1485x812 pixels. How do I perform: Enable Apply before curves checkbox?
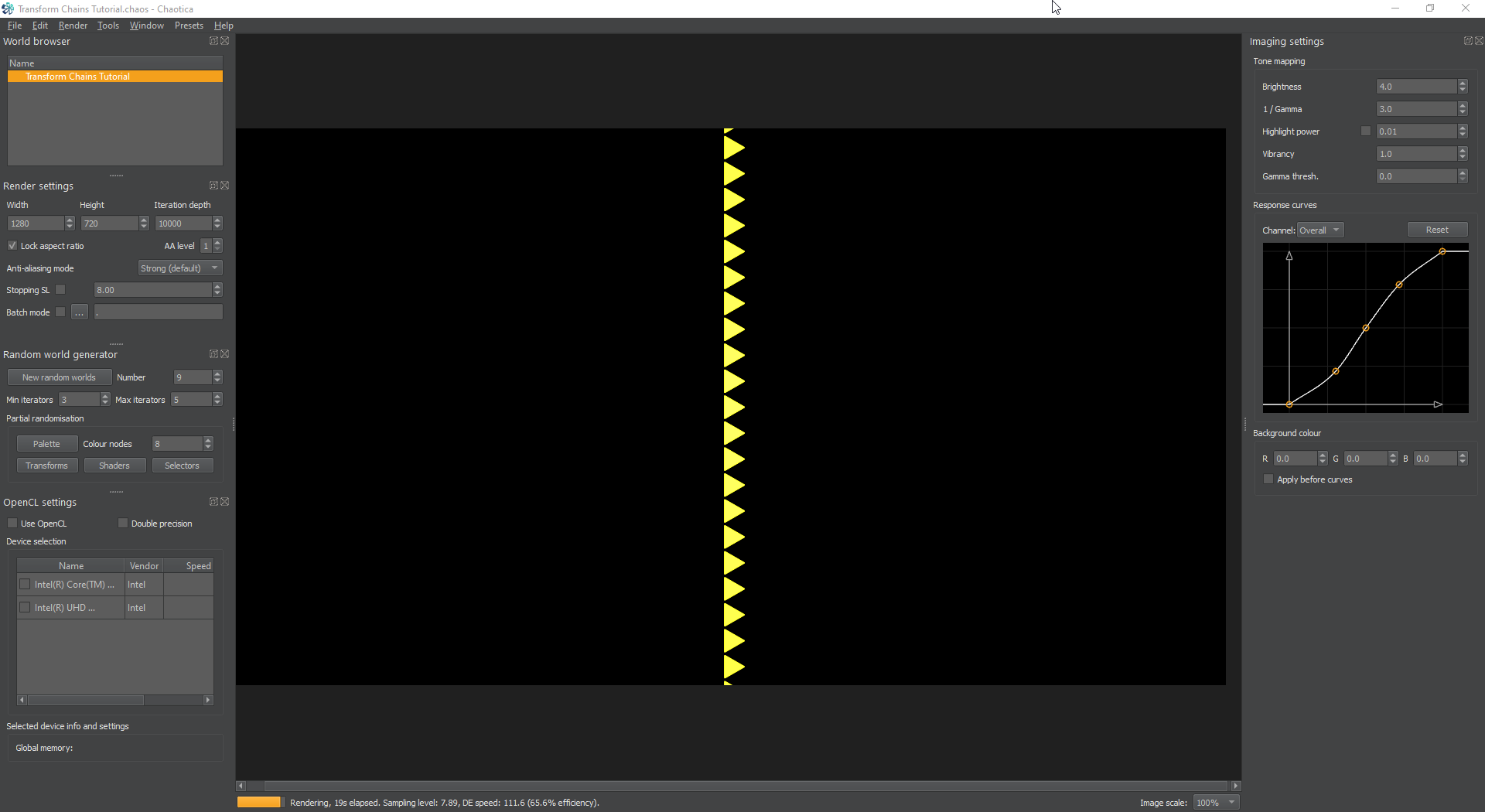point(1268,479)
